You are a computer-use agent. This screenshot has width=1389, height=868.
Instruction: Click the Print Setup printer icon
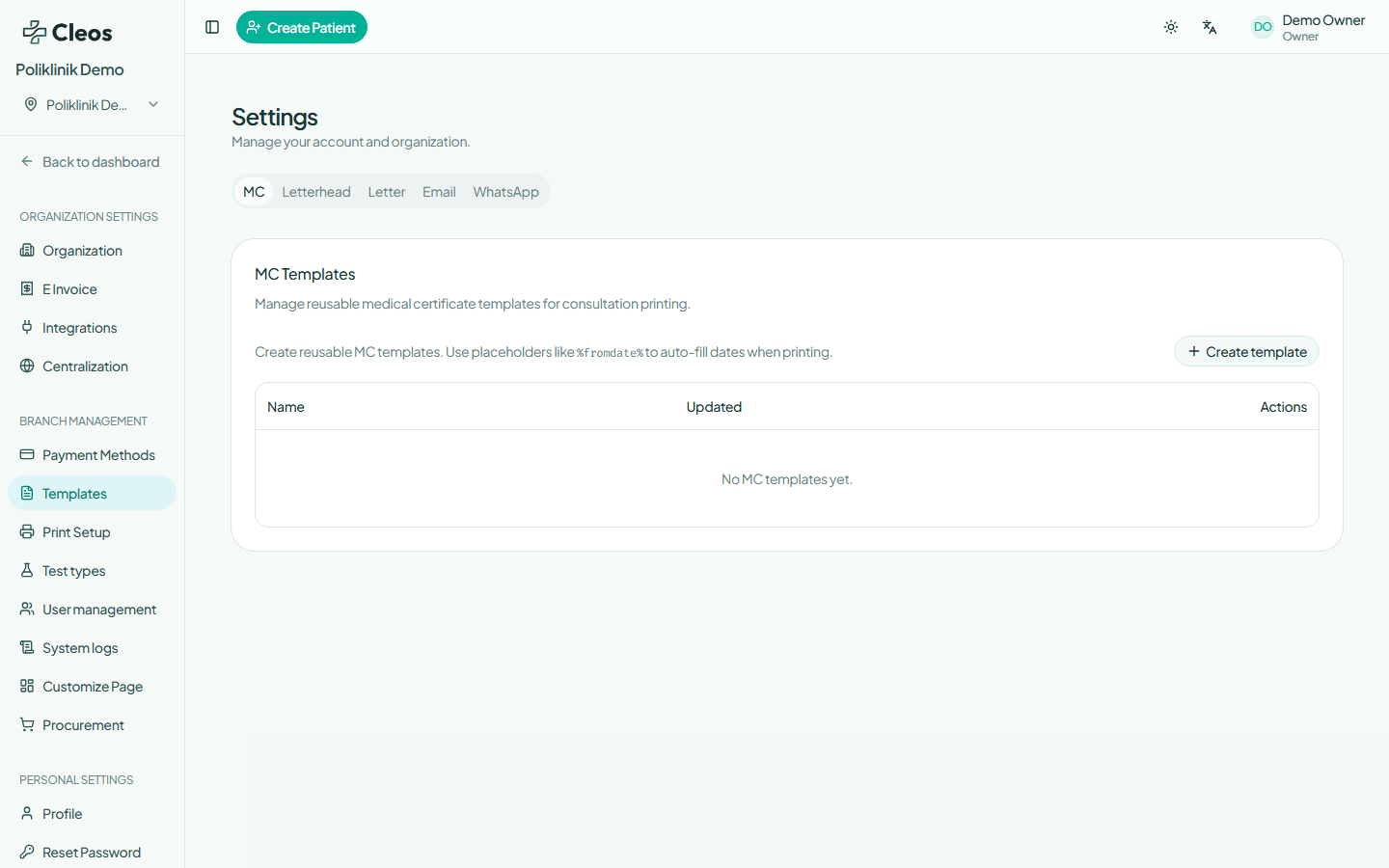coord(27,532)
